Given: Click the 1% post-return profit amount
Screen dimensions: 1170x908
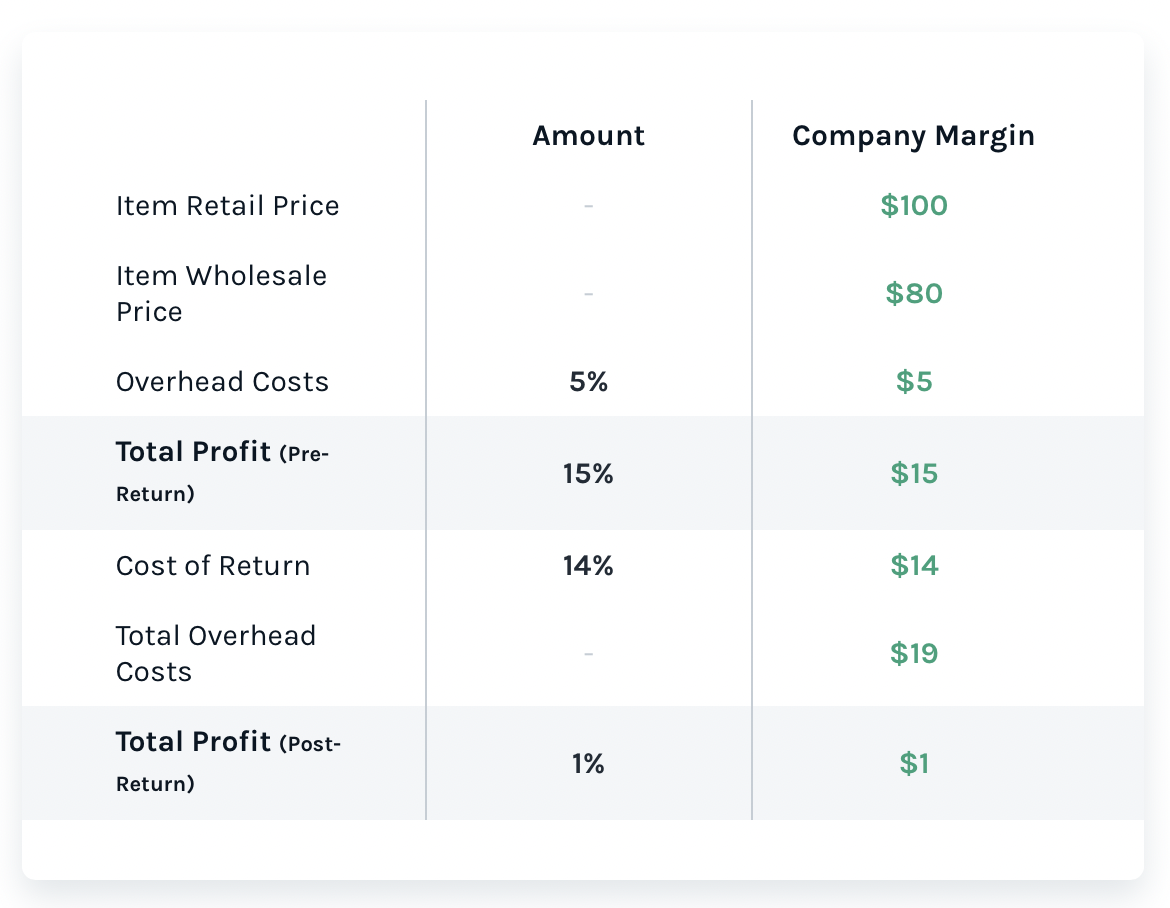Looking at the screenshot, I should click(588, 764).
